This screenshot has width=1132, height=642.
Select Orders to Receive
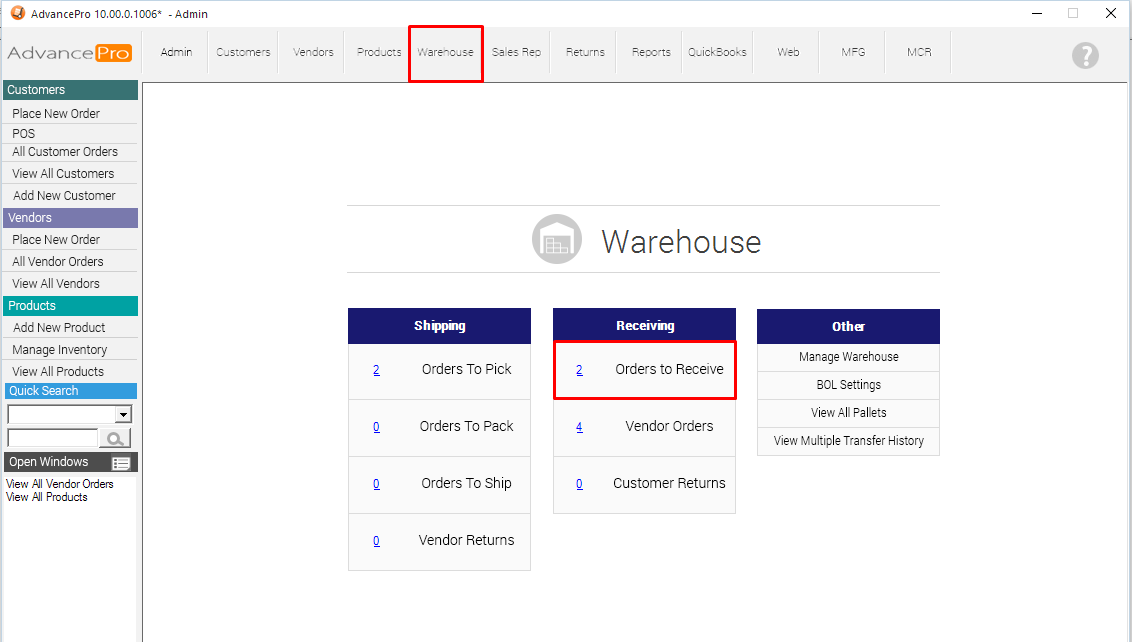[669, 369]
